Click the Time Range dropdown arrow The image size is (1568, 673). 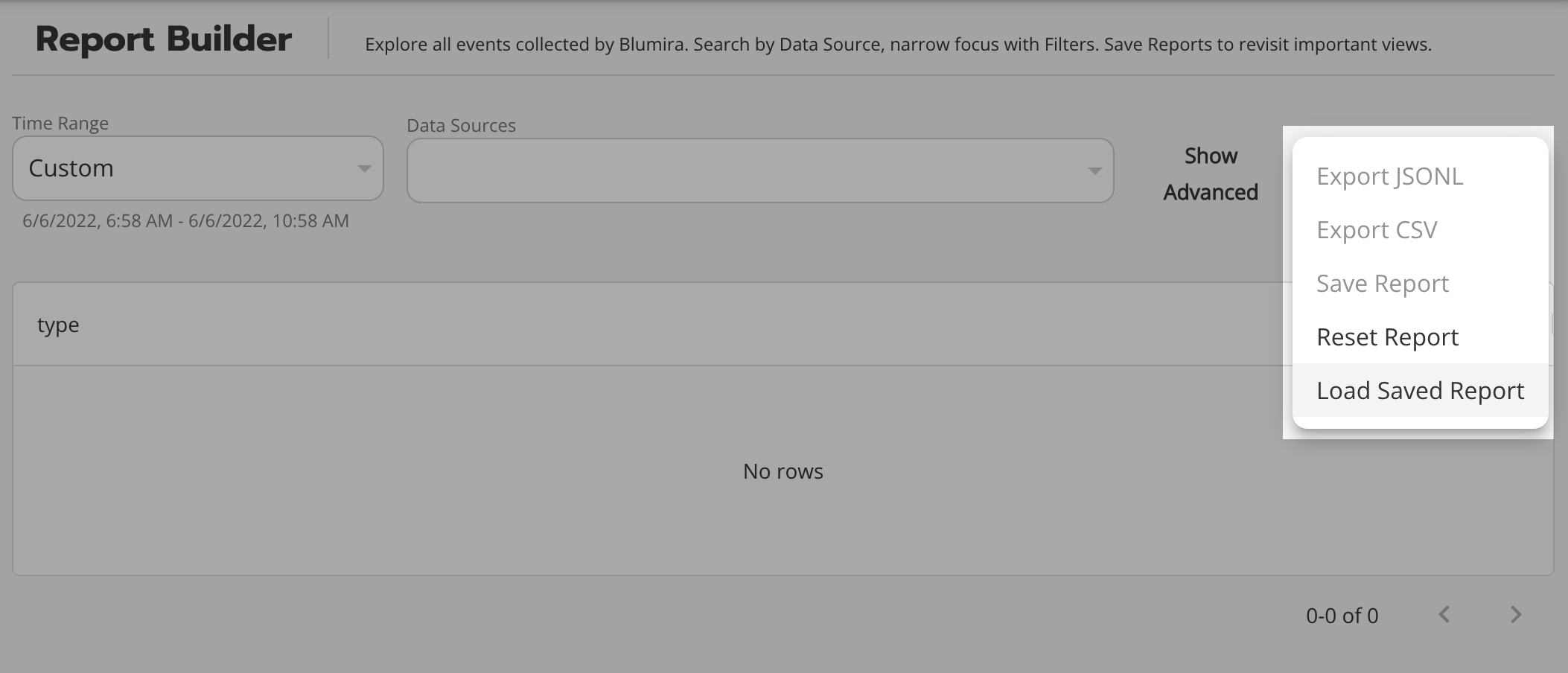coord(364,169)
